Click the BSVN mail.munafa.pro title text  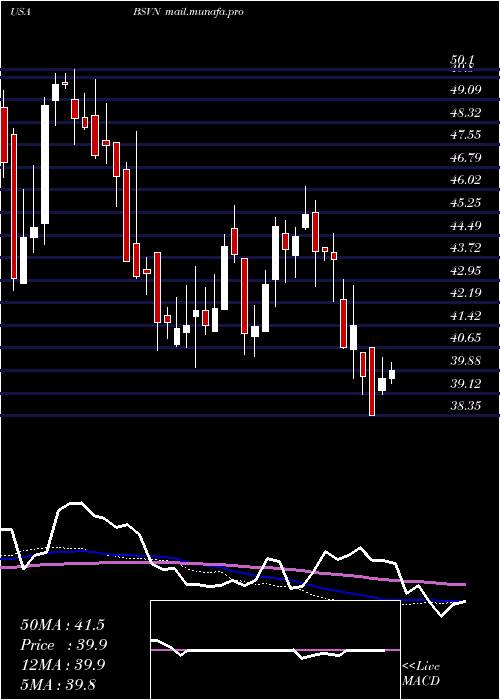tap(188, 12)
